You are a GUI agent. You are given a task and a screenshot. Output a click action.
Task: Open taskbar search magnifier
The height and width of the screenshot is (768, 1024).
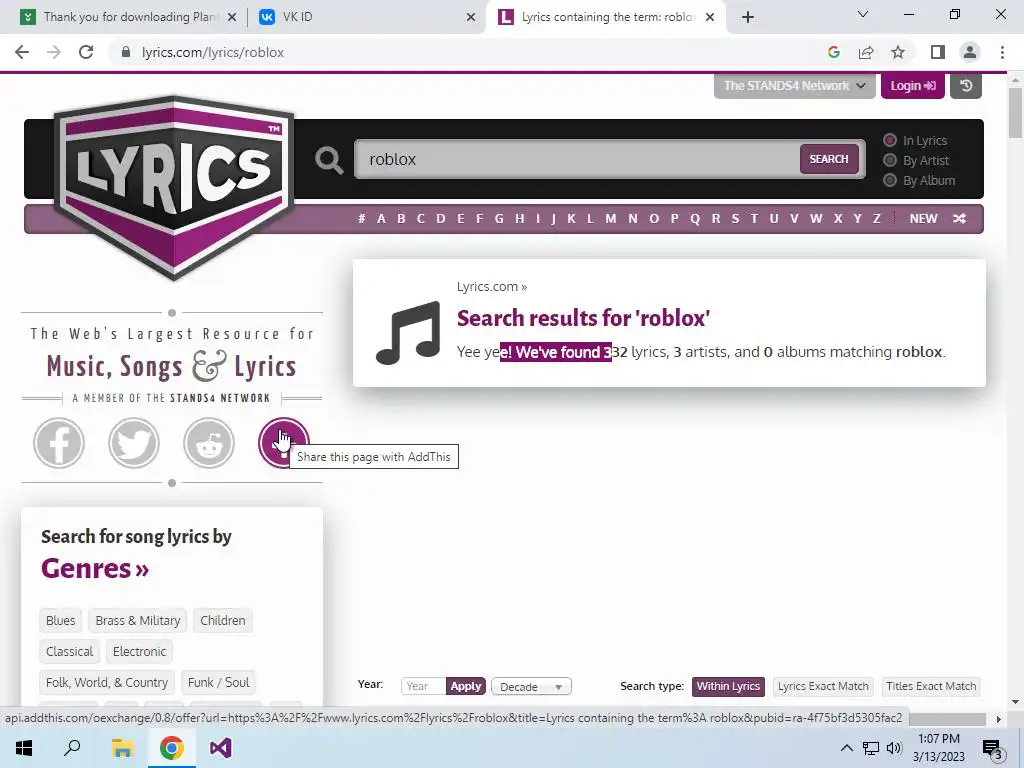point(72,748)
